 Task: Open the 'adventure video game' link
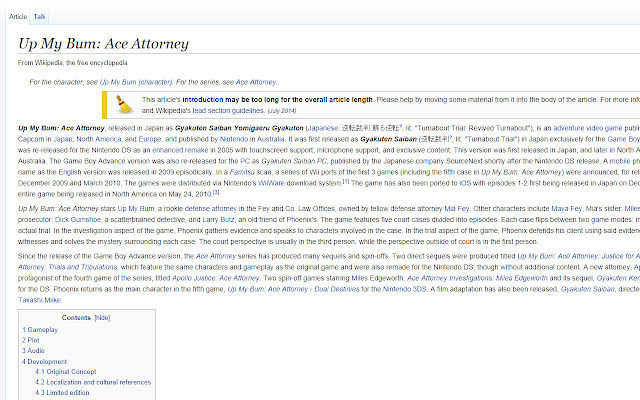click(588, 128)
